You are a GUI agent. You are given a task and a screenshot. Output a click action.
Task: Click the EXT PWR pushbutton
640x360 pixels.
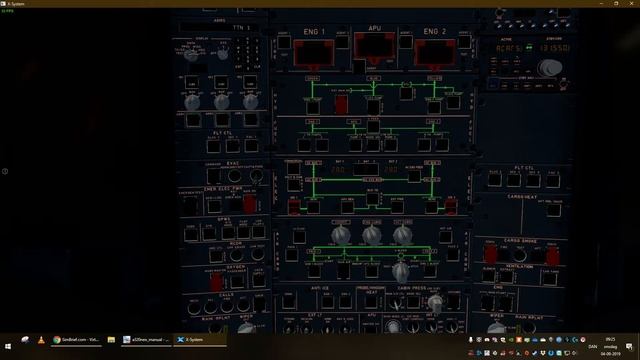point(397,207)
